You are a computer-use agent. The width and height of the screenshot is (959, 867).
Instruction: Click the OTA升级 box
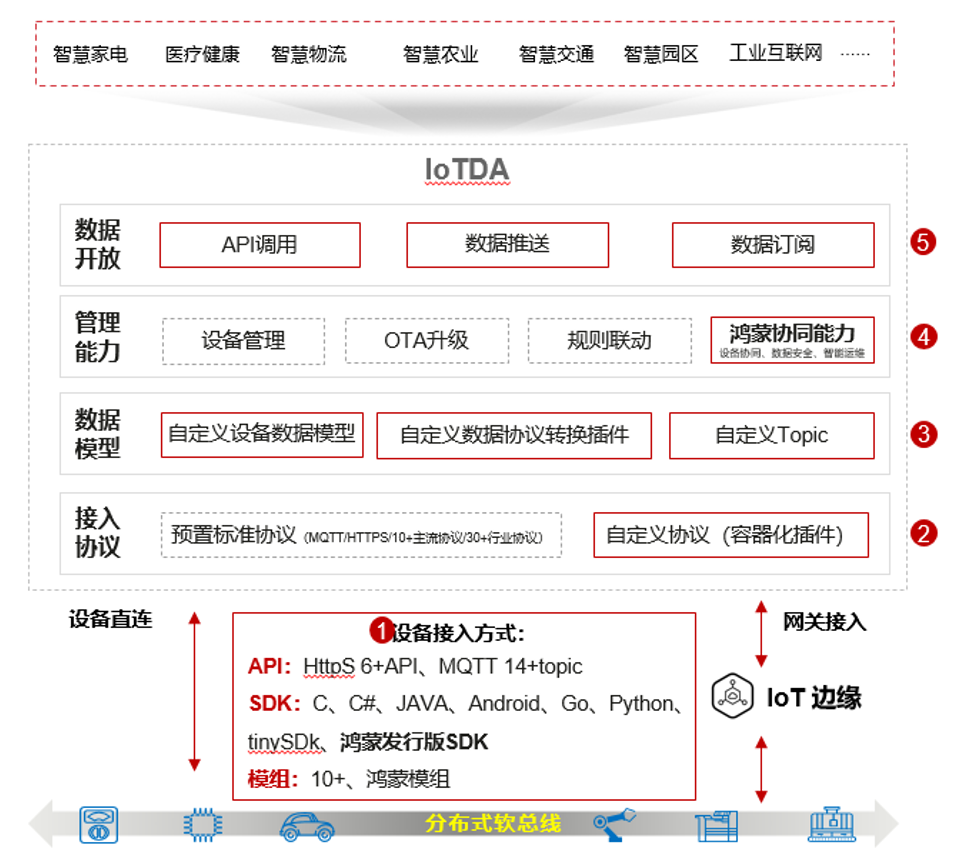[427, 341]
